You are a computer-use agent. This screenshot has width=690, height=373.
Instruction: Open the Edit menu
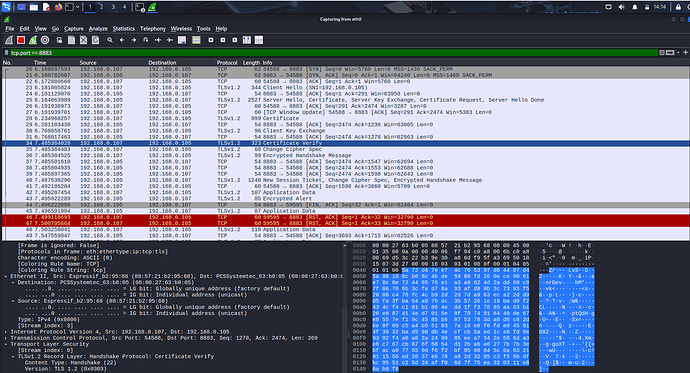coord(25,29)
